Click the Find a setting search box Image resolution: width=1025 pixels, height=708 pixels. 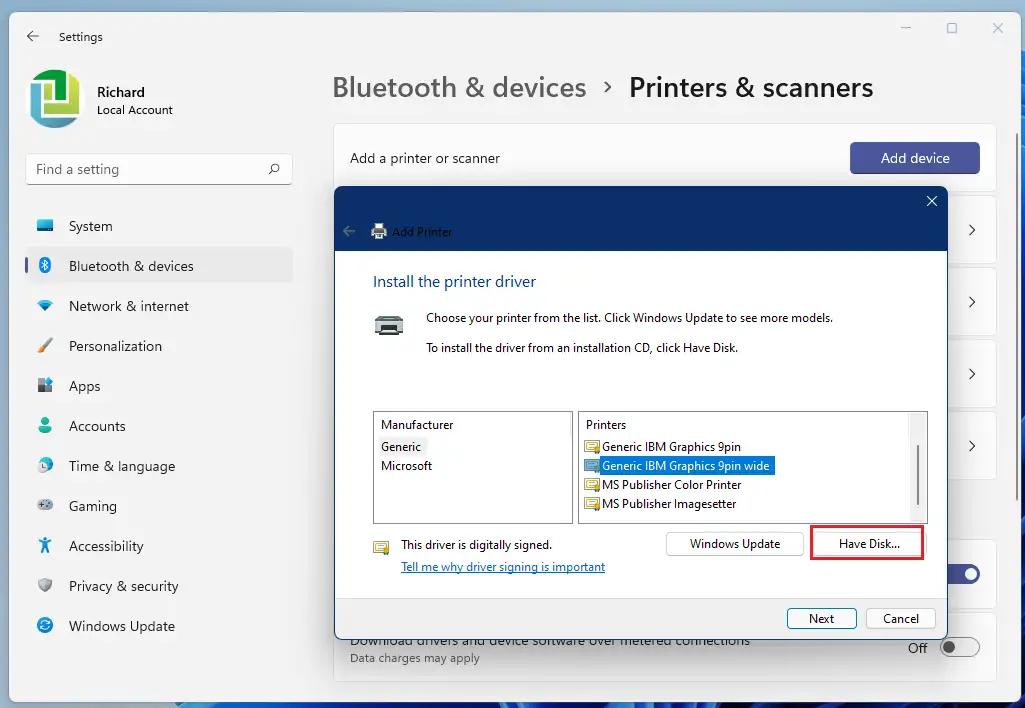159,169
